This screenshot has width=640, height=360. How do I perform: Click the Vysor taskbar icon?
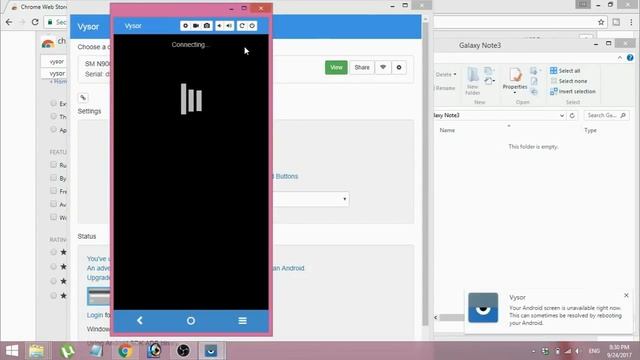point(211,351)
